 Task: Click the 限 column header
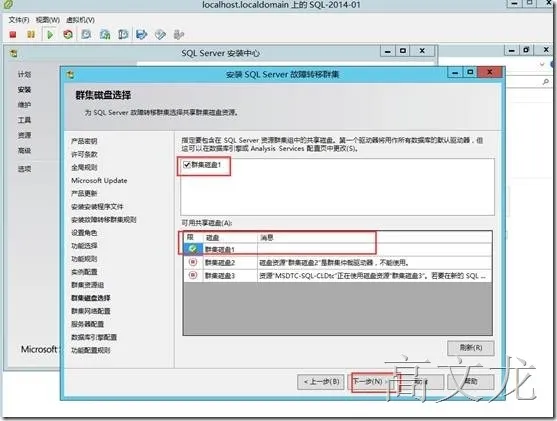tap(193, 238)
